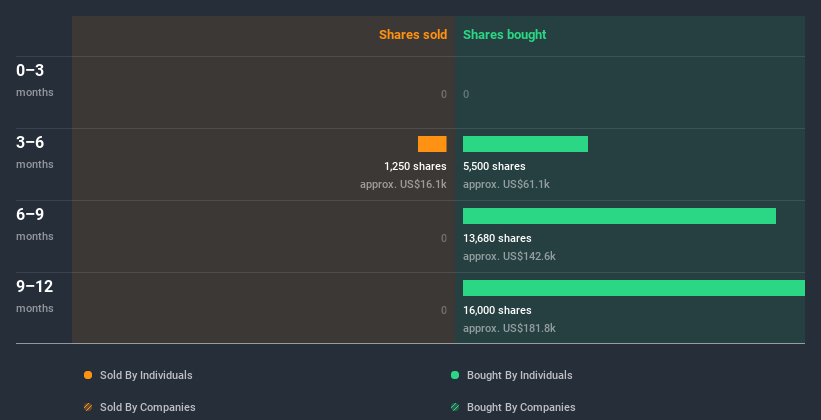Click the striped Sold By Companies legend icon
The width and height of the screenshot is (821, 420).
click(88, 407)
